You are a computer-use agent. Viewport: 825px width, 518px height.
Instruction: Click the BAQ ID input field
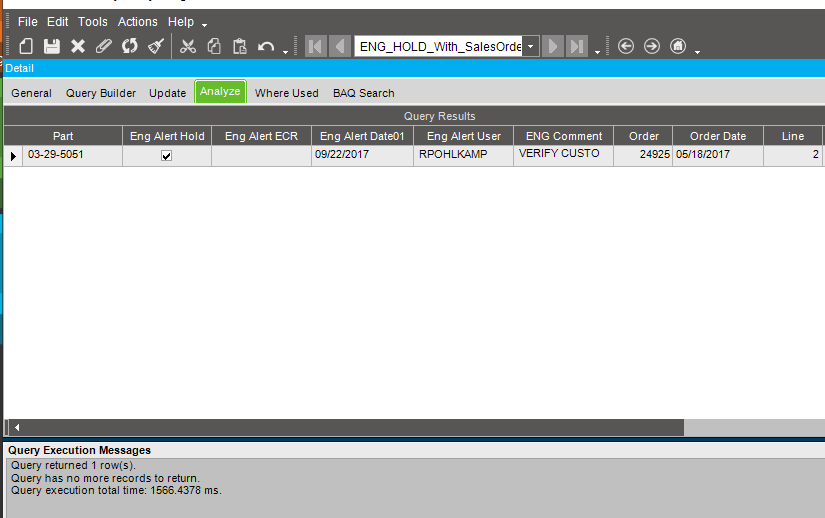pos(440,46)
